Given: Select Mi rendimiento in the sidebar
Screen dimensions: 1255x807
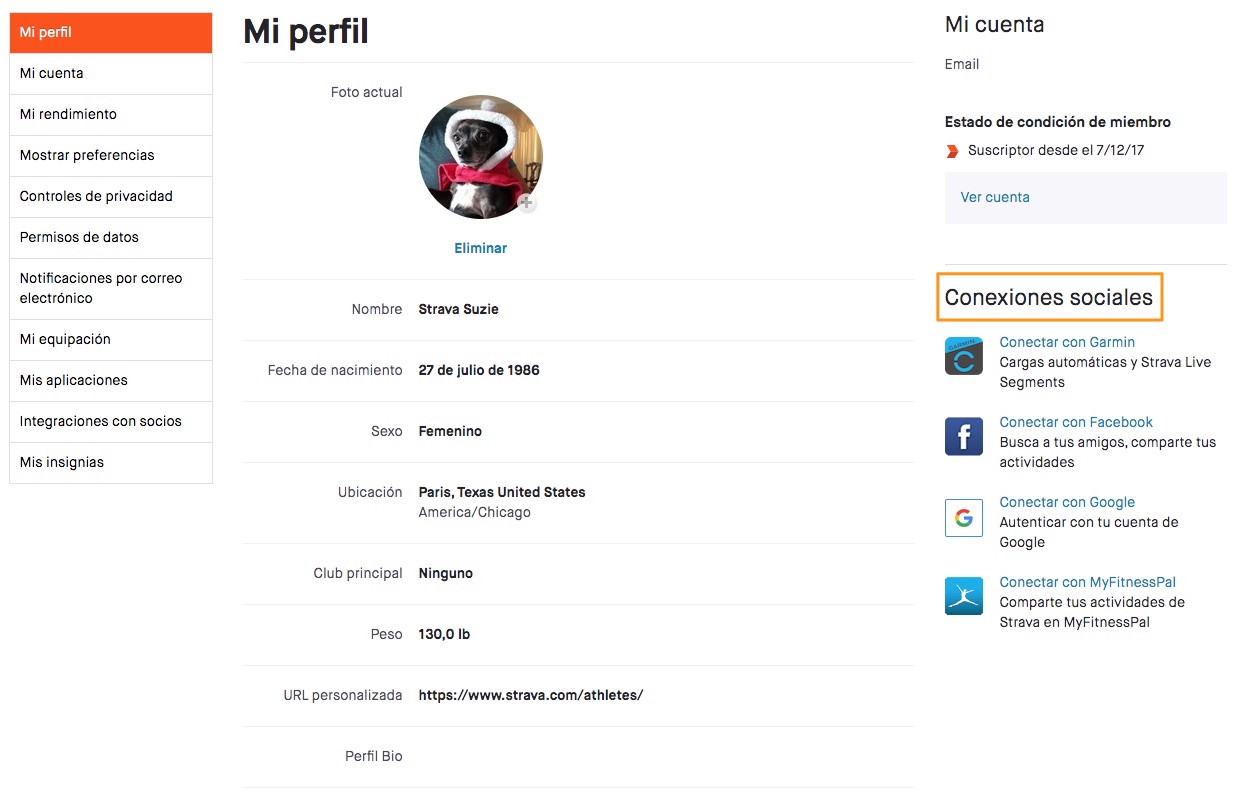Looking at the screenshot, I should (x=111, y=115).
